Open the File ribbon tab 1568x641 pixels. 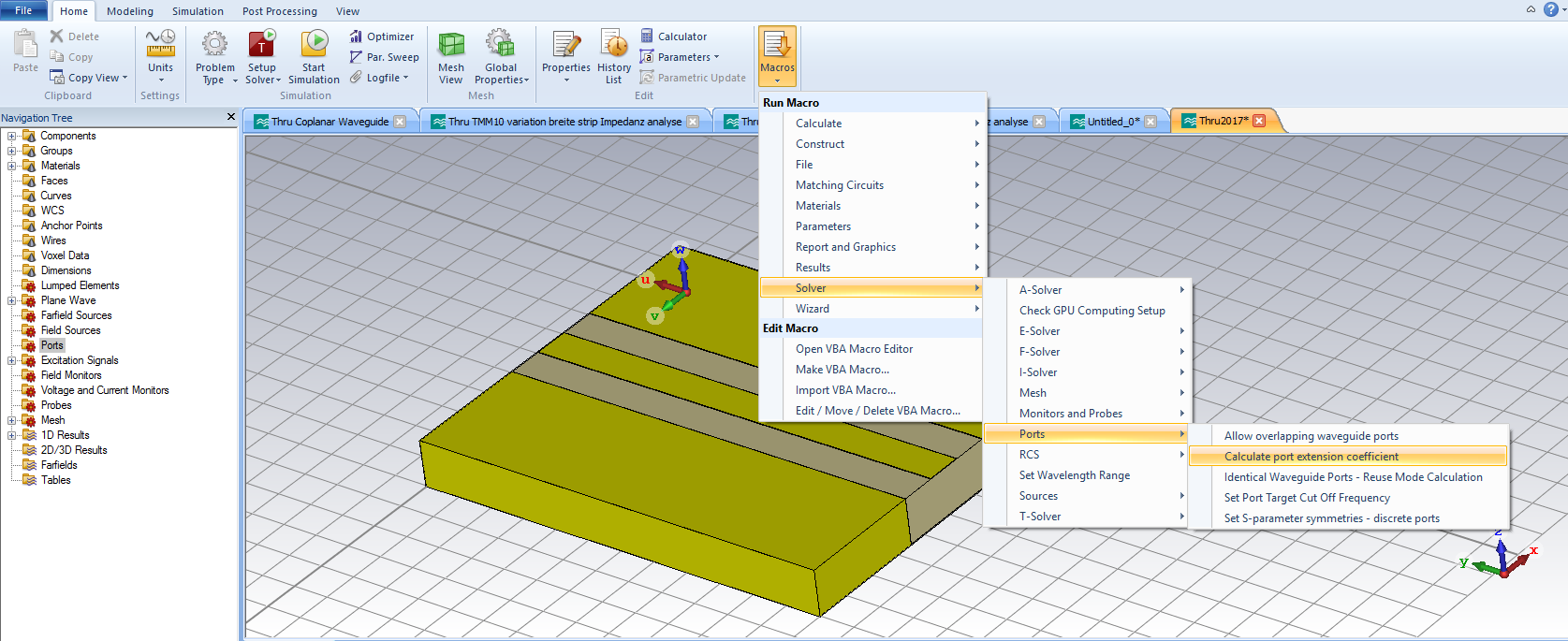[23, 10]
